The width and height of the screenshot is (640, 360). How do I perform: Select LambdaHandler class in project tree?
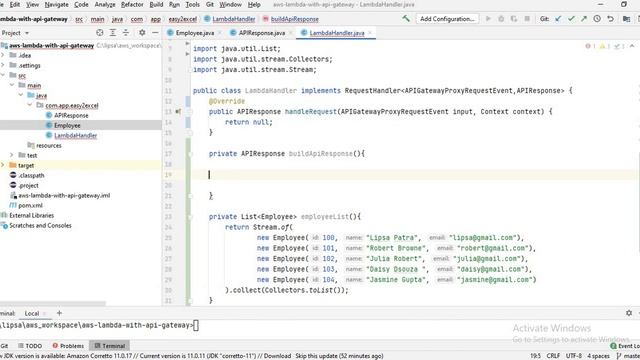76,136
